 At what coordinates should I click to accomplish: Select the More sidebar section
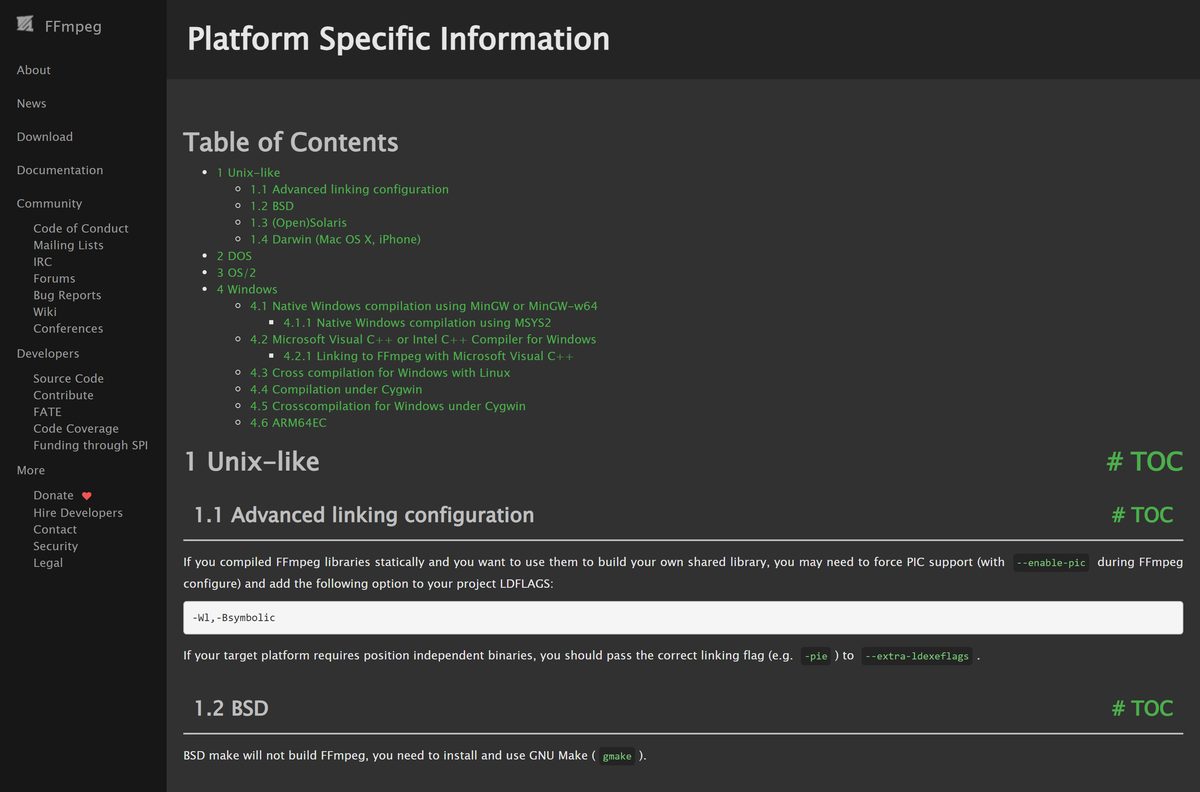31,470
